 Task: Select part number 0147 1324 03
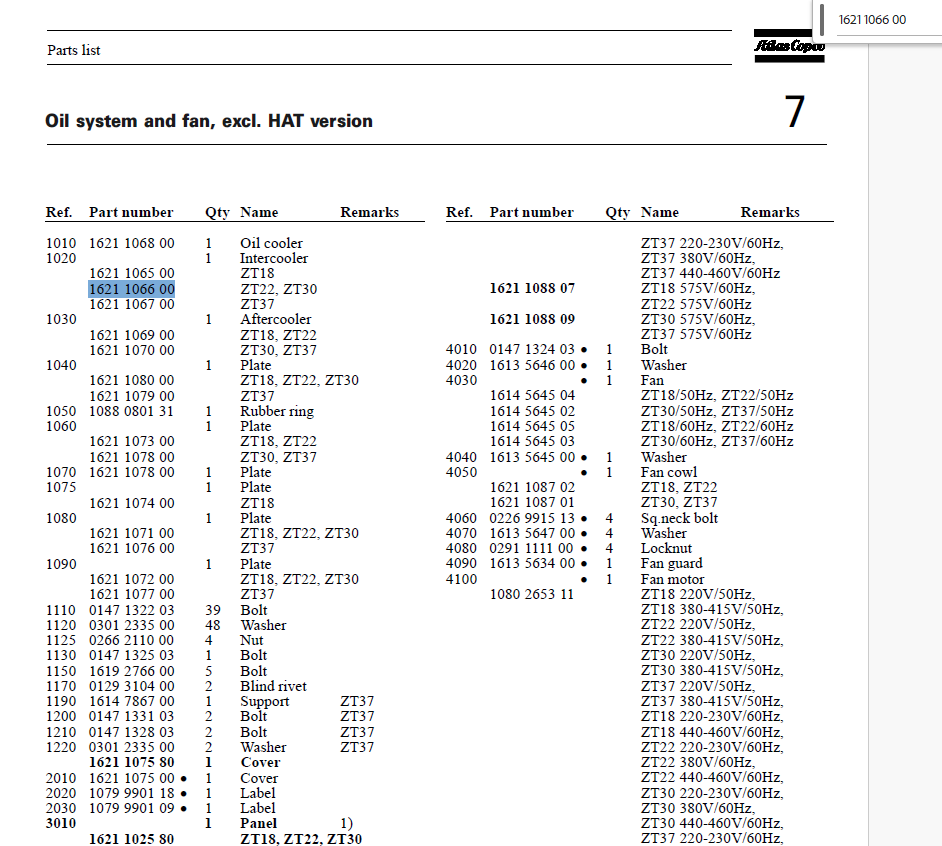click(532, 350)
